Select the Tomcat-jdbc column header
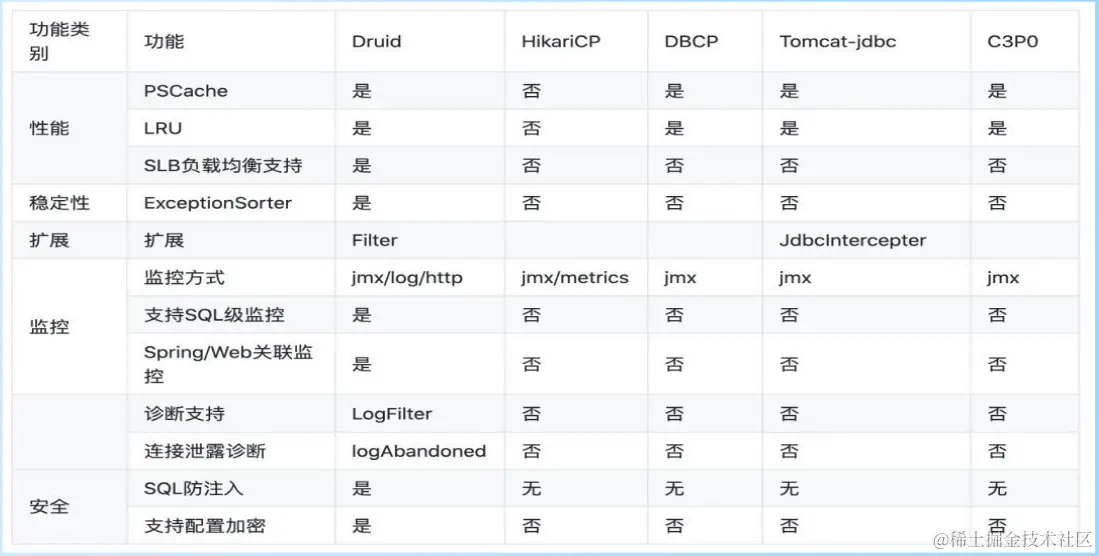The image size is (1099, 556). pos(866,41)
